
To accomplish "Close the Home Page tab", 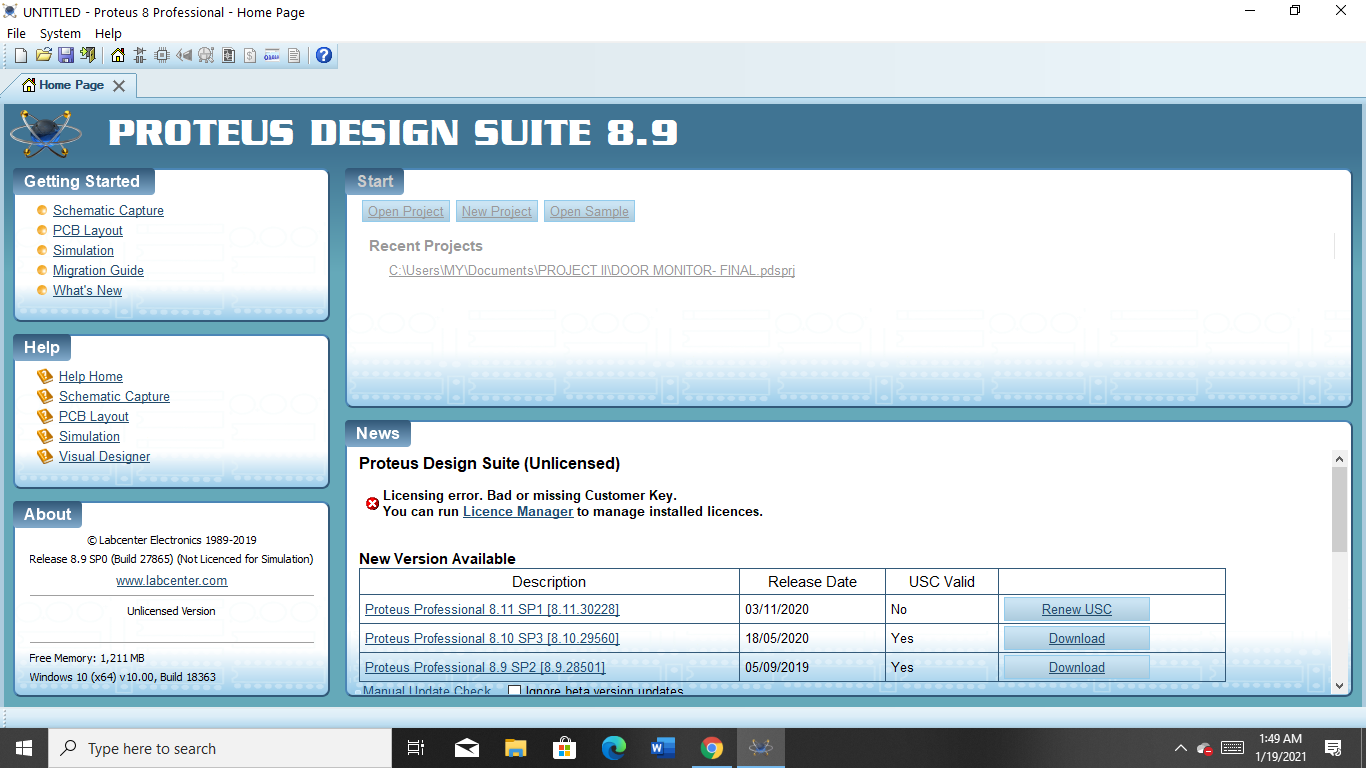I will coord(119,86).
